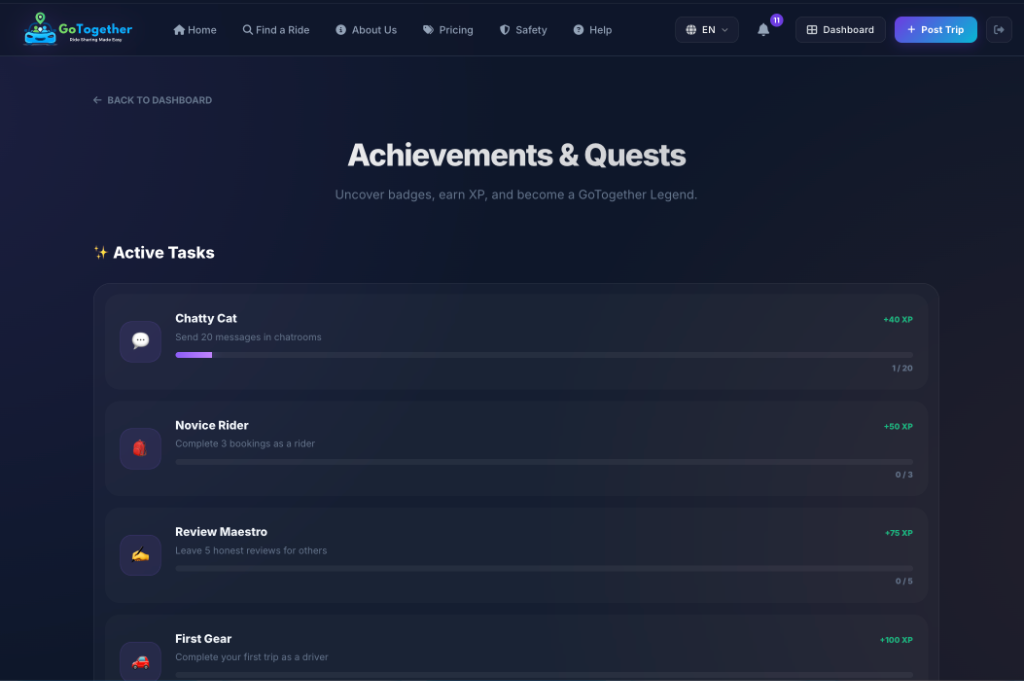1024x681 pixels.
Task: Click the sparkles icon beside Active Tasks
Action: tap(101, 253)
